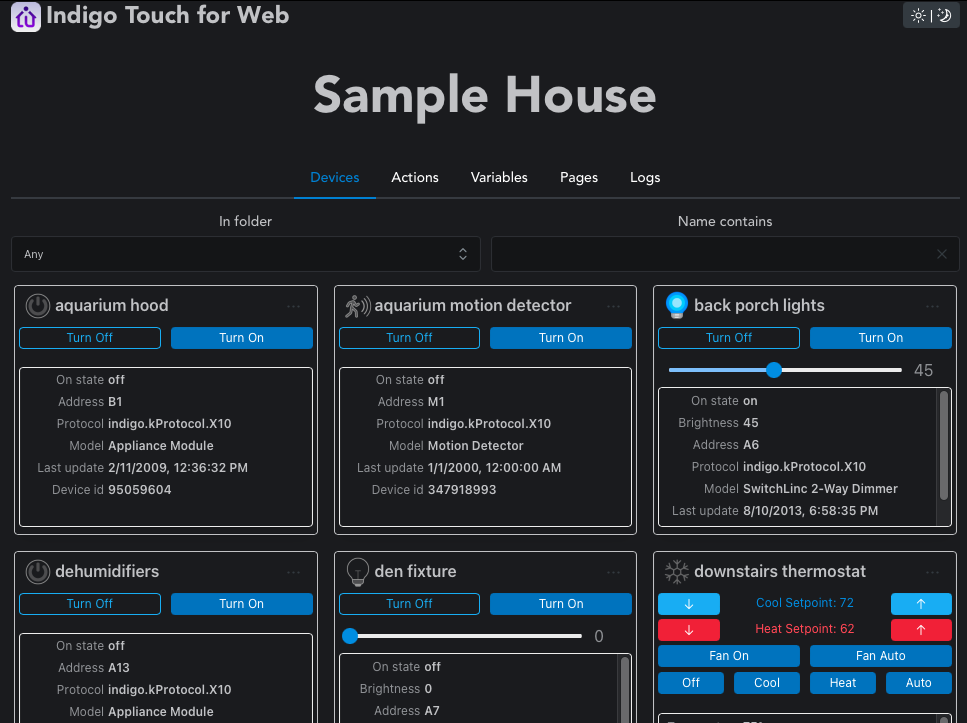
Task: Toggle light/dark theme switch
Action: point(931,15)
